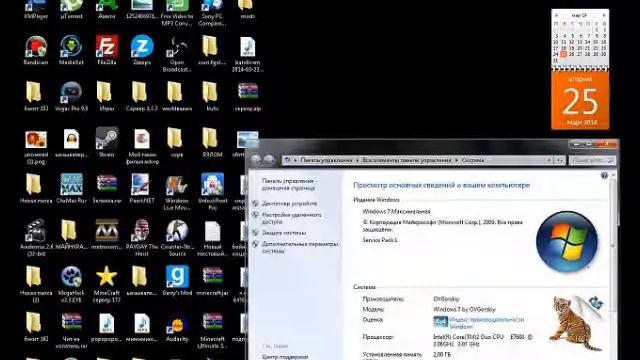Open the Open Broadcaster shortcut
The height and width of the screenshot is (360, 640).
177,53
